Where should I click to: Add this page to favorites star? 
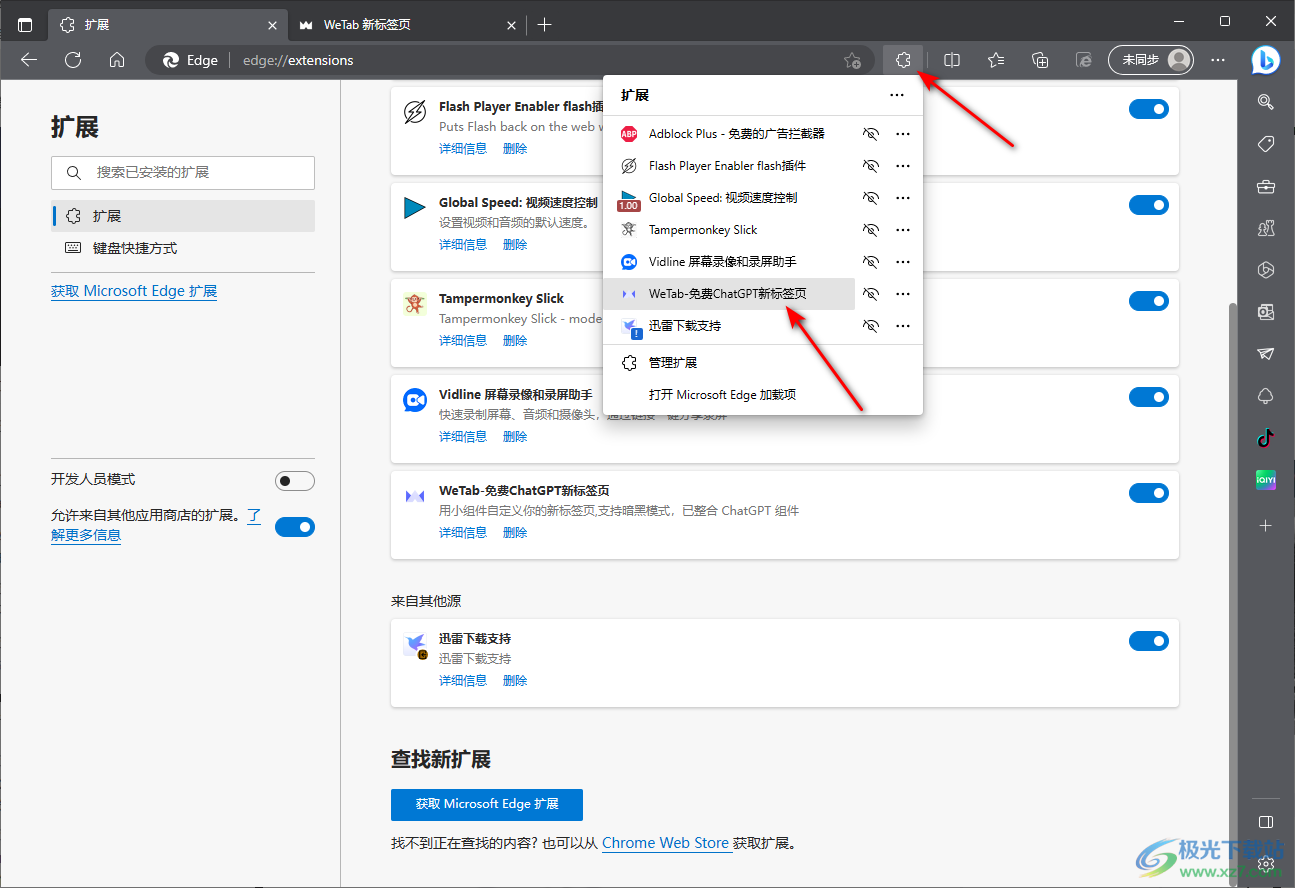pos(852,60)
